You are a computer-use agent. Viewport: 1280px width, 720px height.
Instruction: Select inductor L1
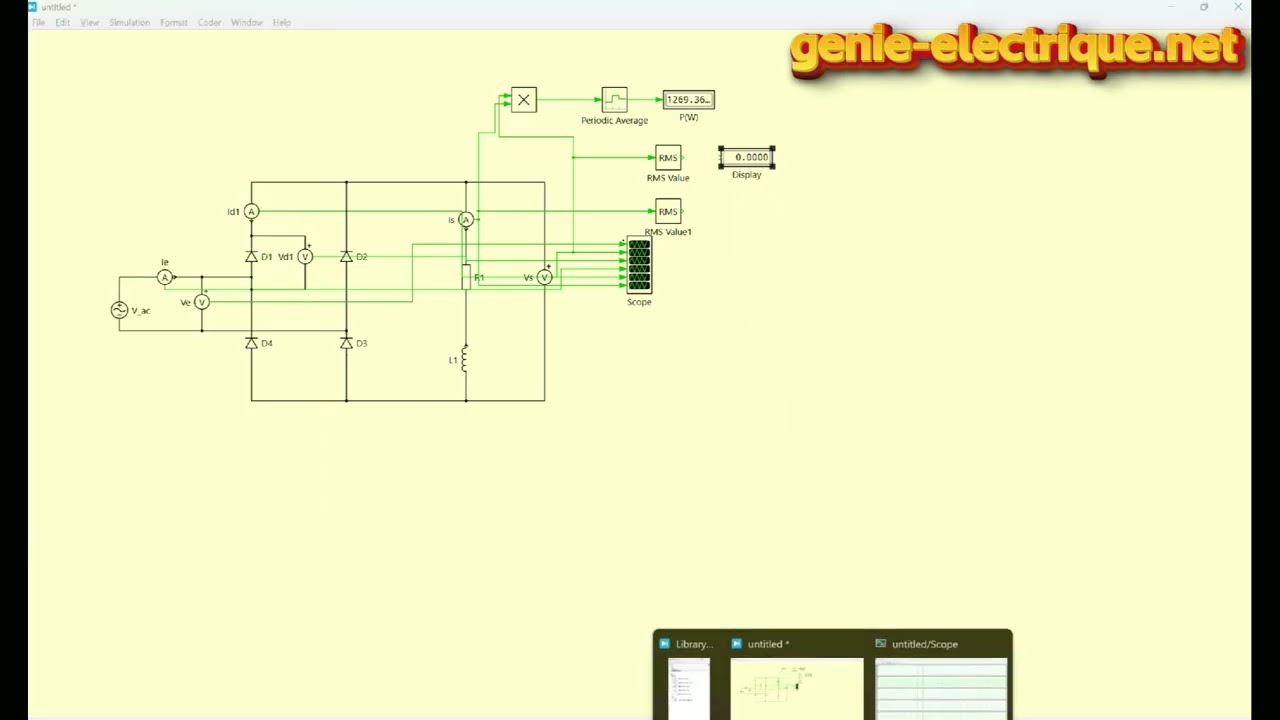click(464, 360)
